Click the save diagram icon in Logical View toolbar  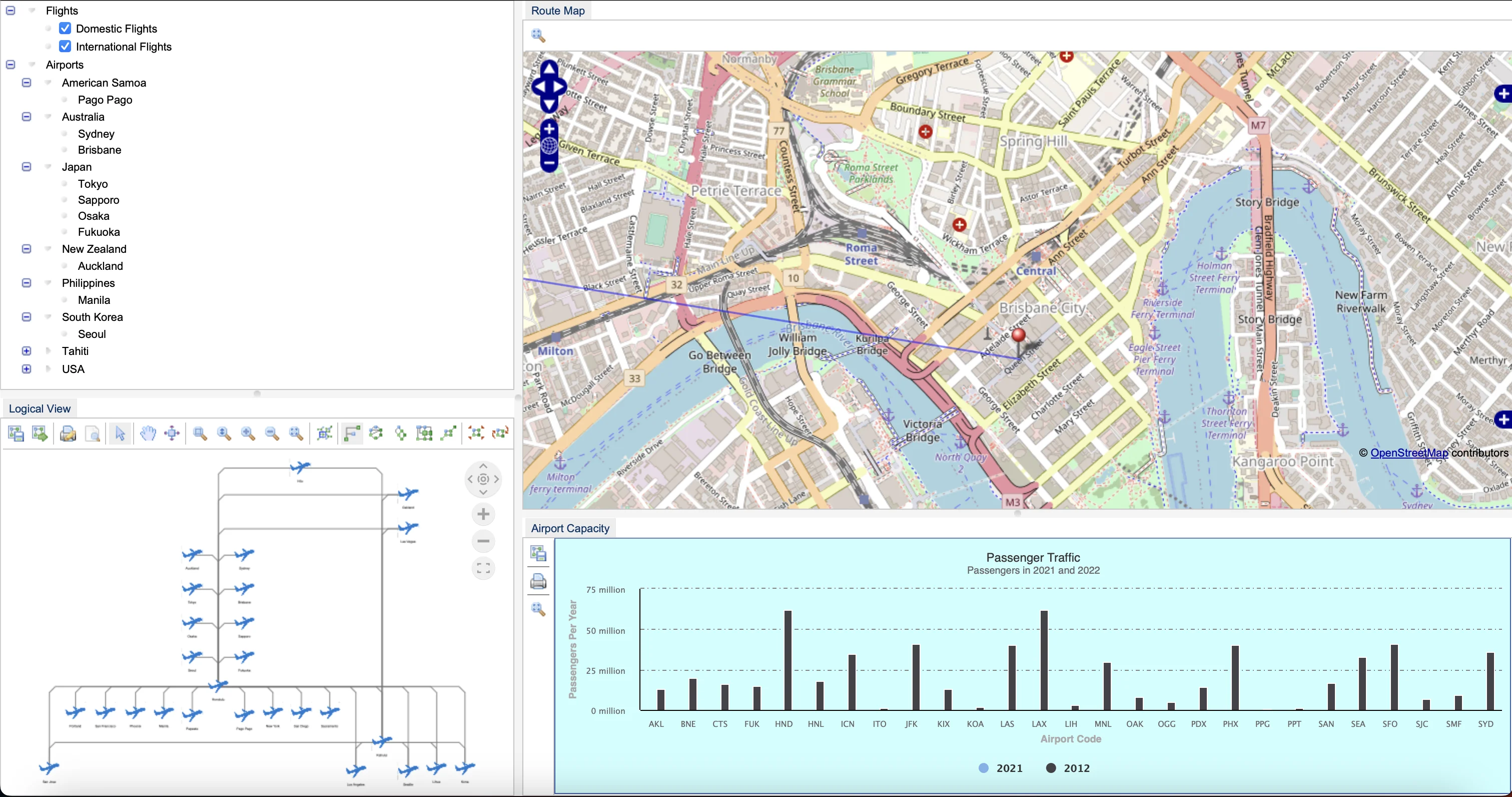[x=16, y=434]
